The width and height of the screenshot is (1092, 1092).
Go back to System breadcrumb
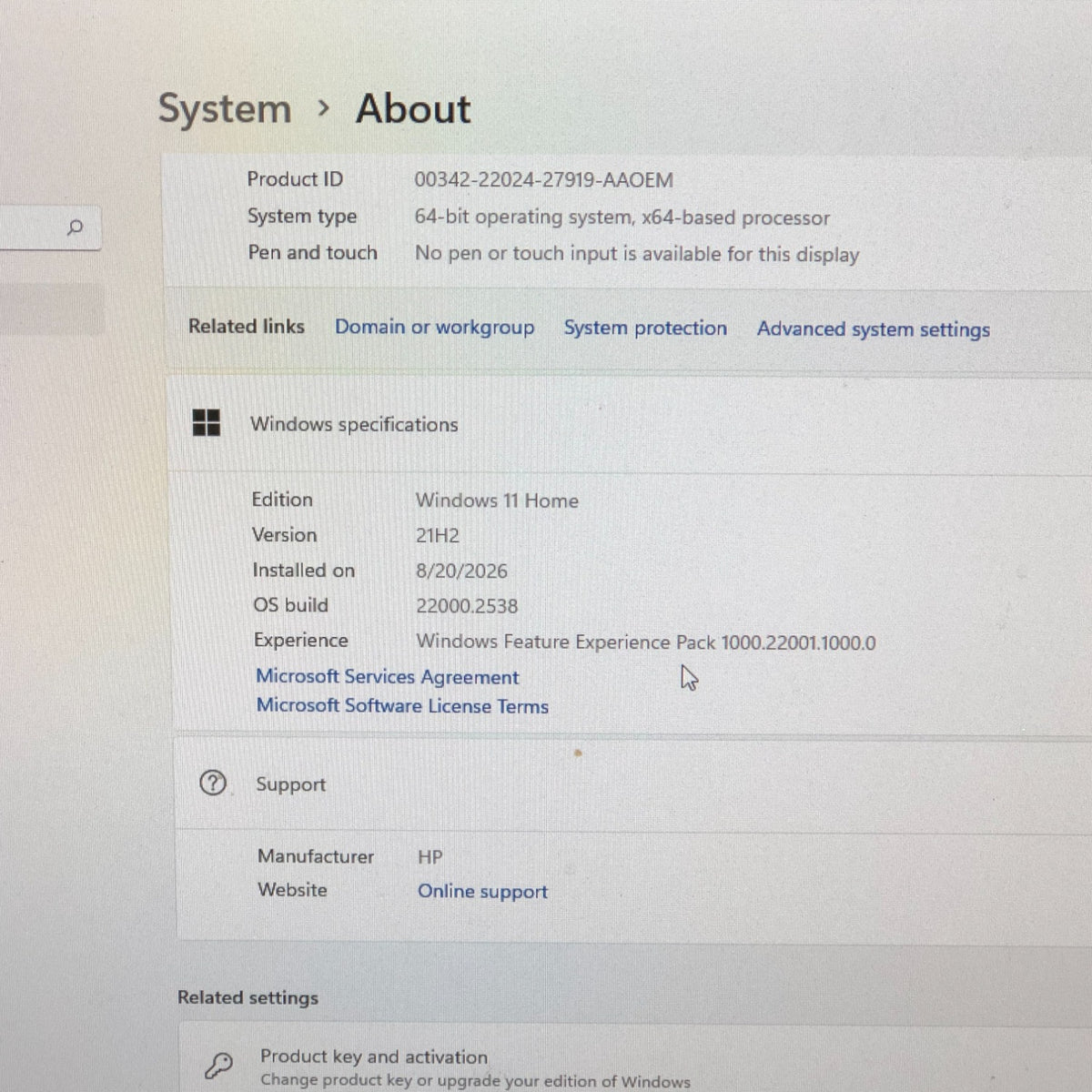[x=225, y=108]
